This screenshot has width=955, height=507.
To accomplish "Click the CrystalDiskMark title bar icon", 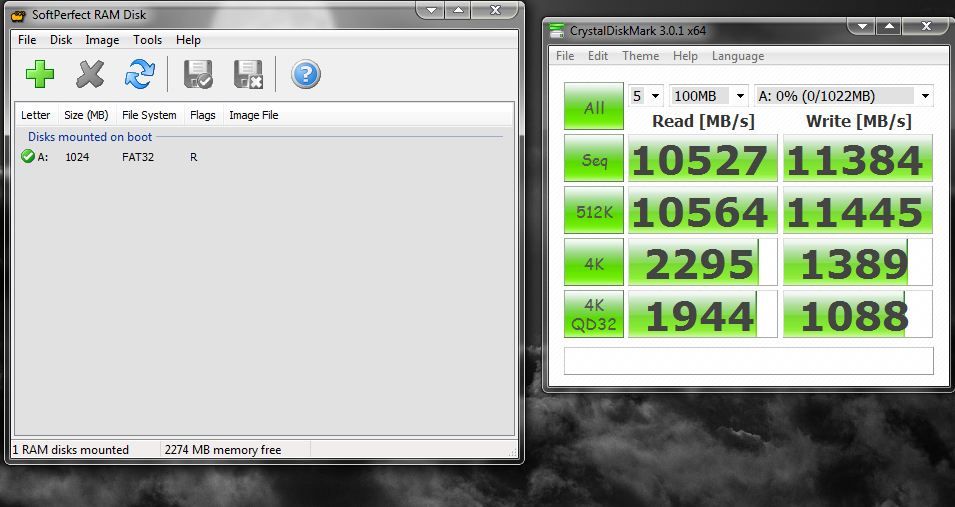I will coord(556,30).
